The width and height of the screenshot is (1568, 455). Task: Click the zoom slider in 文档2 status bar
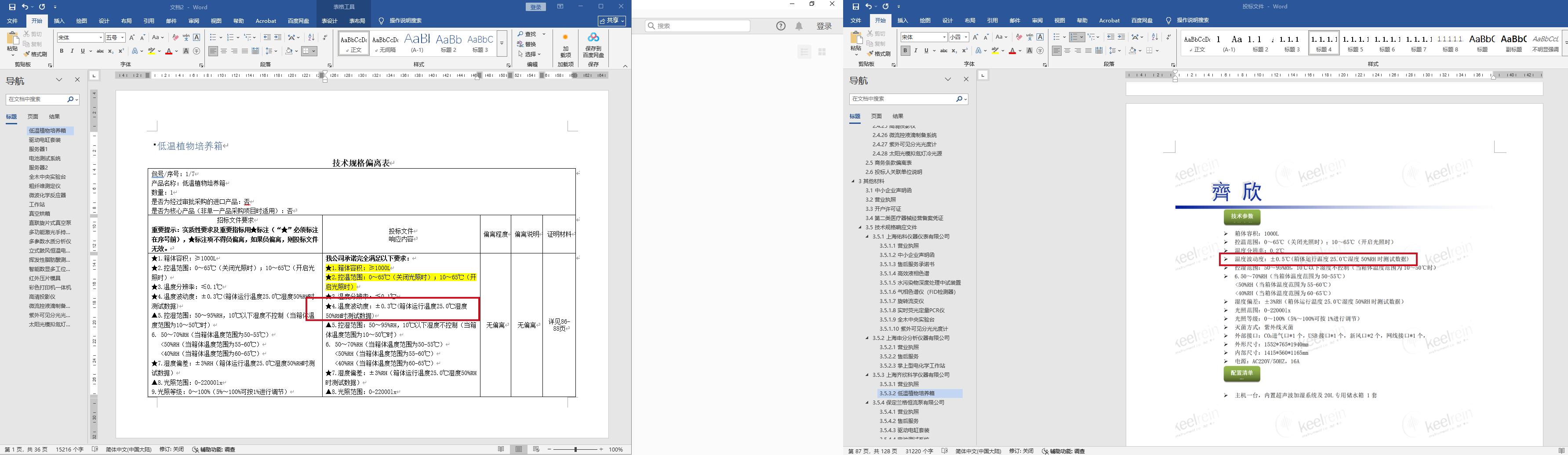pyautogui.click(x=576, y=450)
